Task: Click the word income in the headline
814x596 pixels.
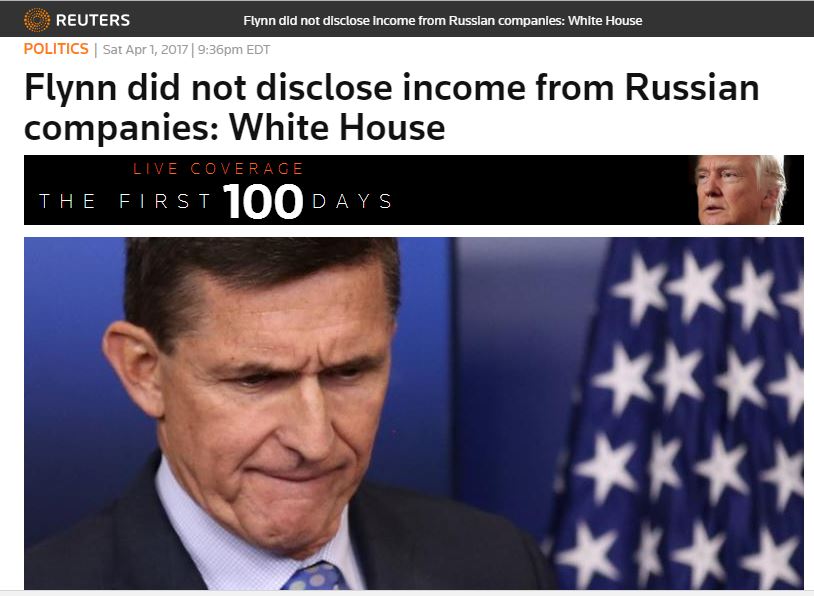Action: pyautogui.click(x=447, y=89)
